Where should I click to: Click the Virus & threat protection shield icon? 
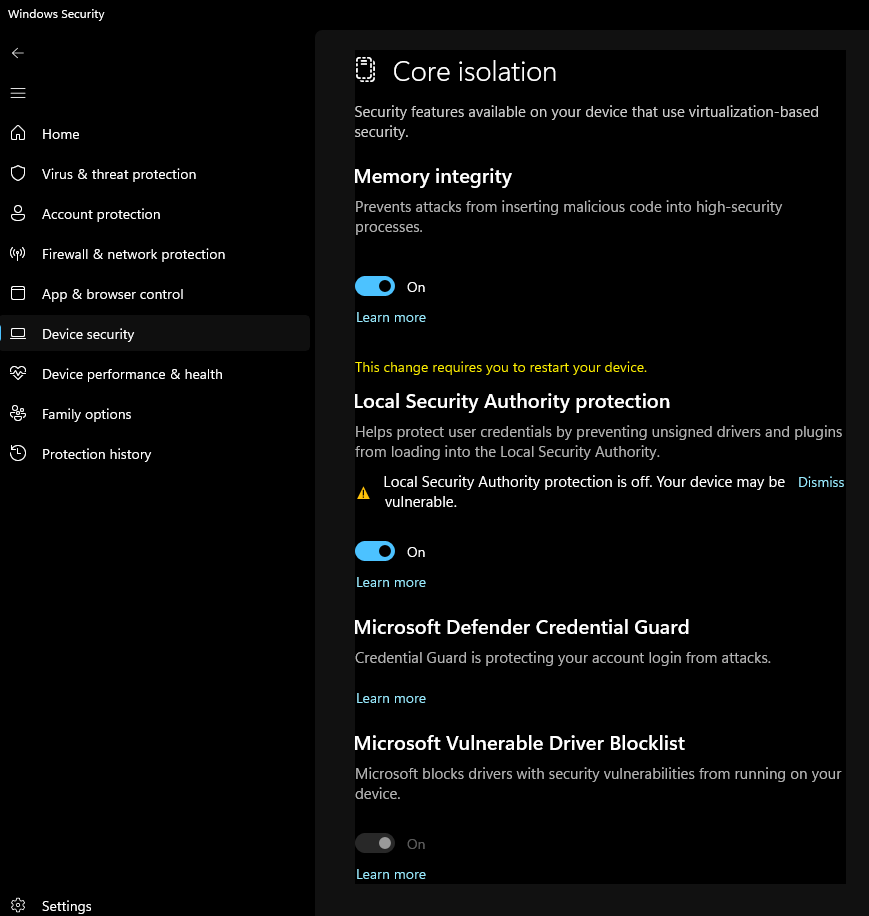pyautogui.click(x=18, y=174)
